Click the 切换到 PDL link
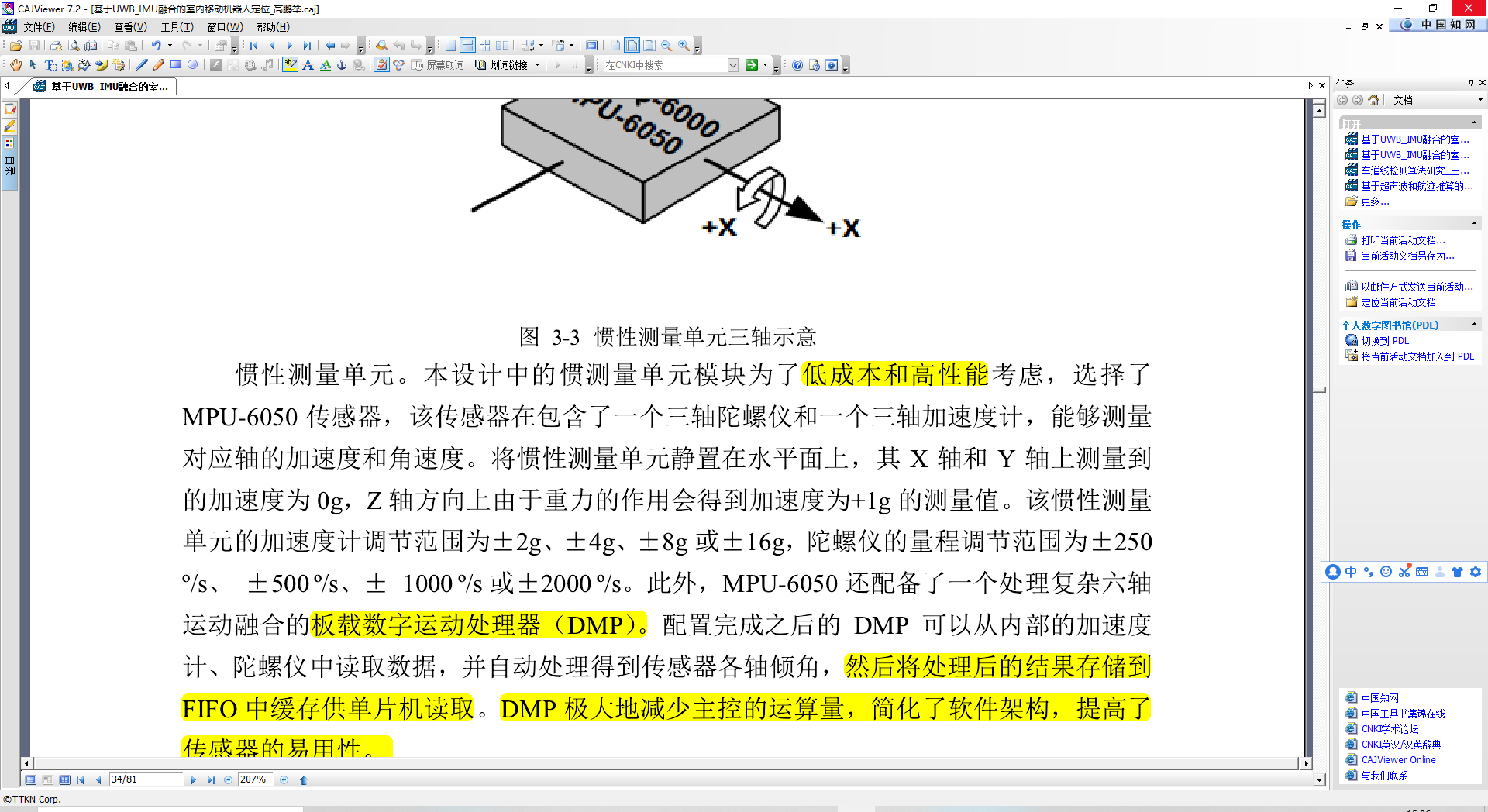Image resolution: width=1488 pixels, height=812 pixels. point(1386,340)
